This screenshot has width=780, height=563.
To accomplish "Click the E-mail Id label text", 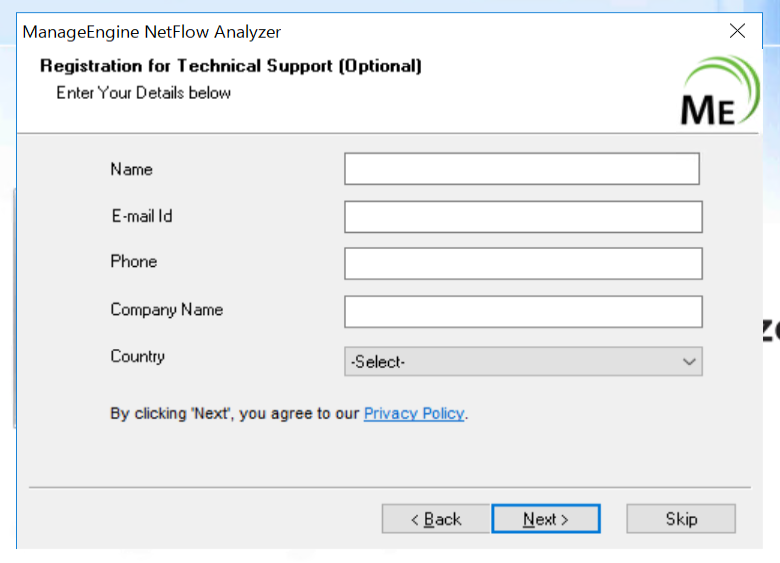I will (141, 215).
